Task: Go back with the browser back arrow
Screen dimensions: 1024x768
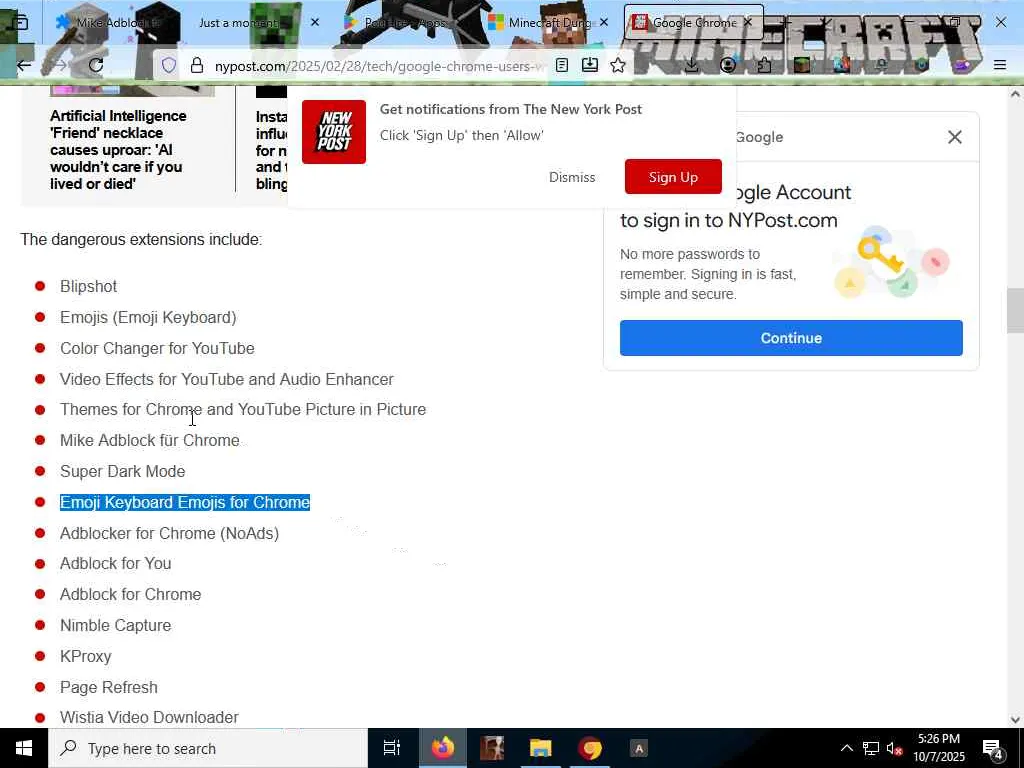Action: coord(24,65)
